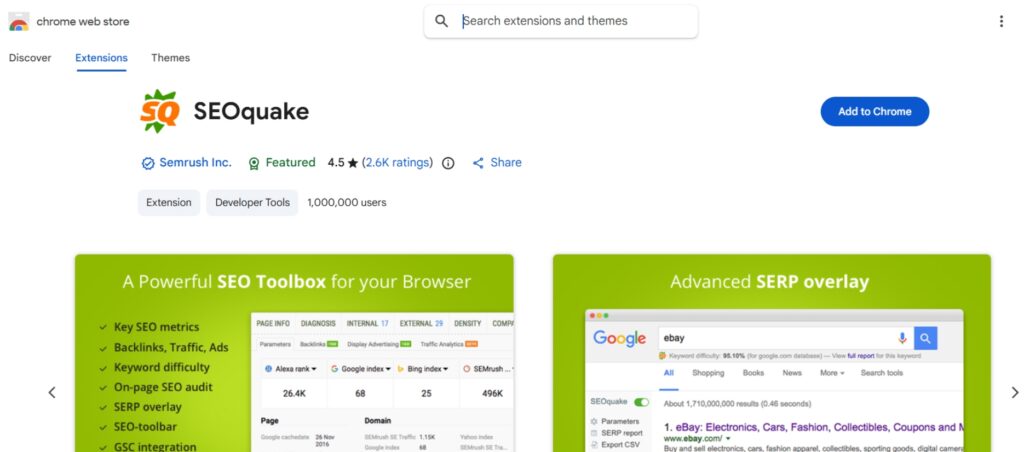Select the EXTERNAL tab in screenshot

[421, 323]
